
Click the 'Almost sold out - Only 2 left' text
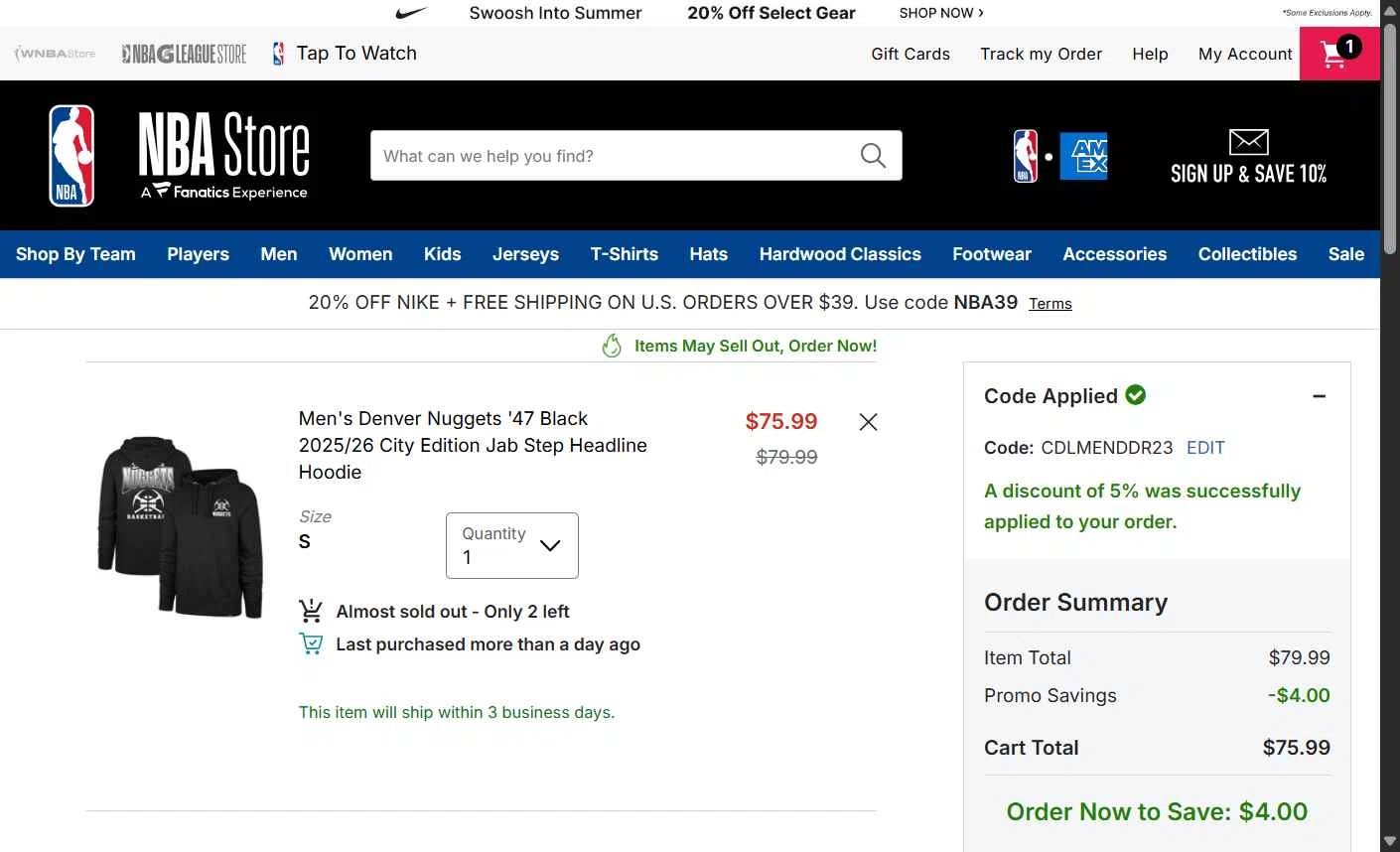[x=453, y=612]
